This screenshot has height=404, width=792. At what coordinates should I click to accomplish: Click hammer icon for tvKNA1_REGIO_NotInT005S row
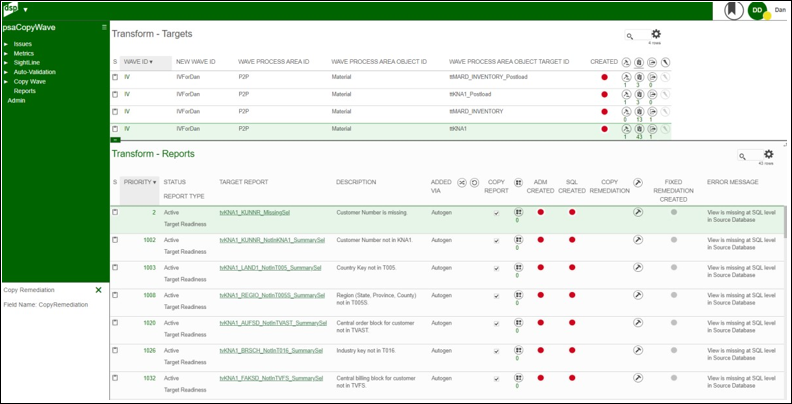[638, 295]
